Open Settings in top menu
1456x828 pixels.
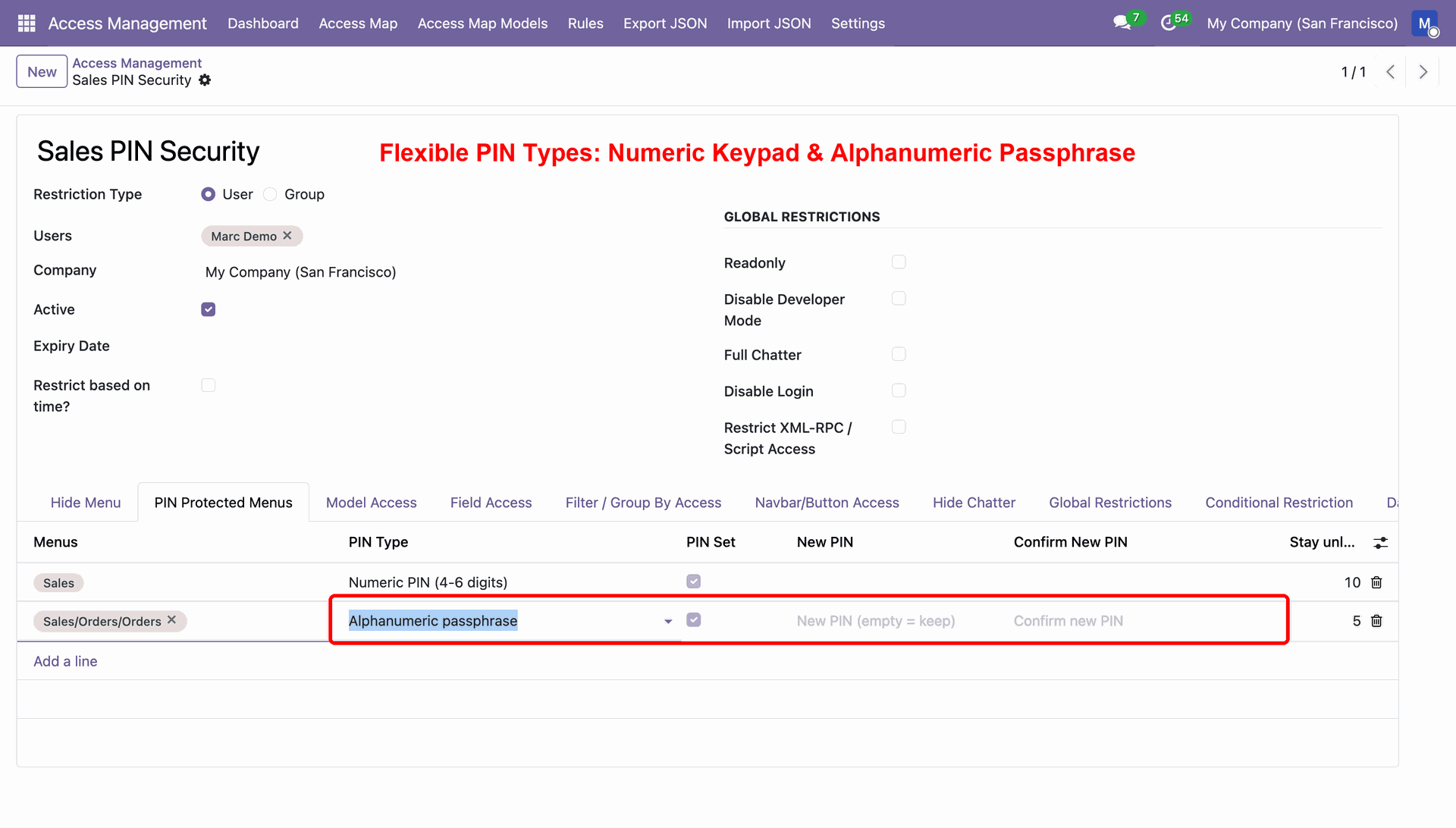point(858,24)
